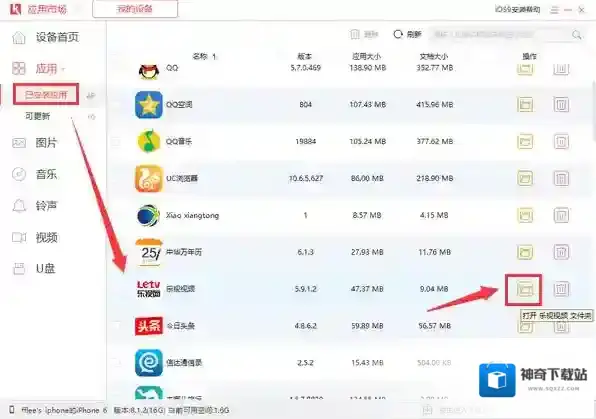The width and height of the screenshot is (596, 419).
Task: Open file folder for QQ音乐
Action: click(x=525, y=141)
